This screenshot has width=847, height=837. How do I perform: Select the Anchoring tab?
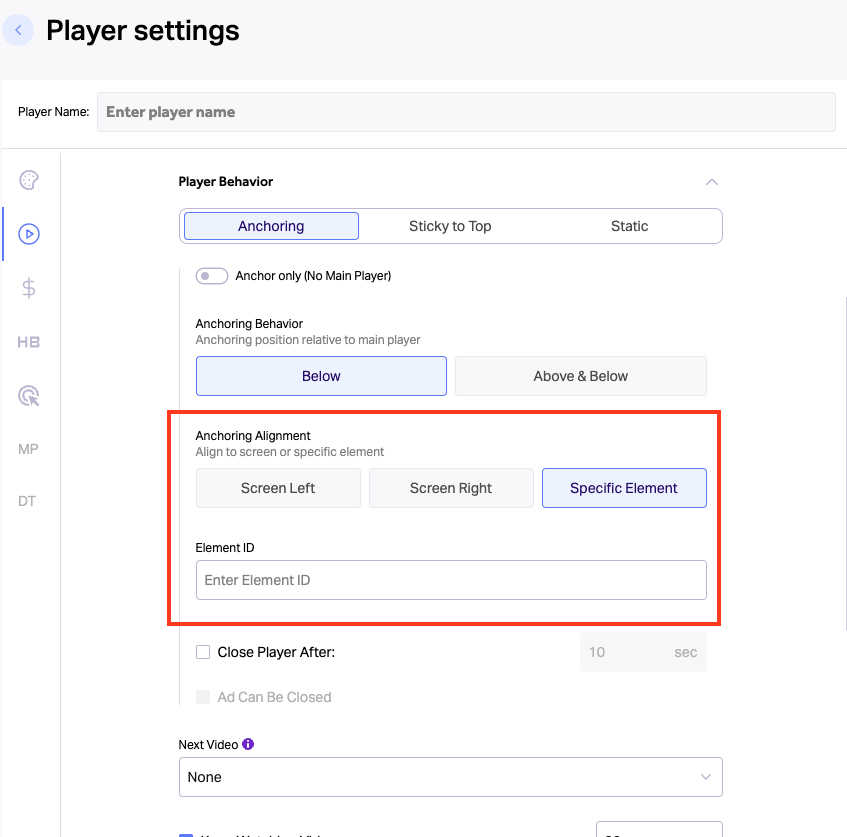(x=271, y=226)
